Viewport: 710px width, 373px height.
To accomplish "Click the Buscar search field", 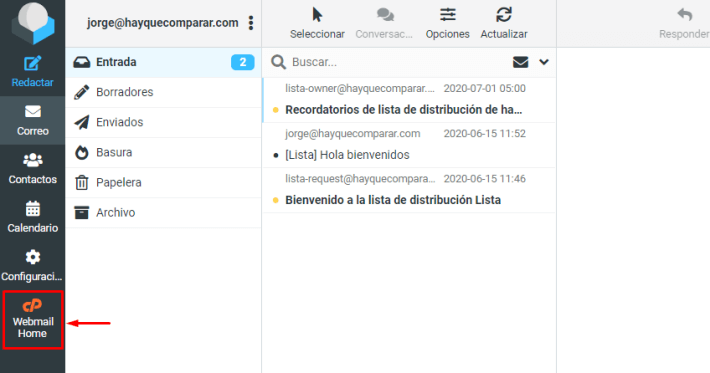I will point(398,62).
